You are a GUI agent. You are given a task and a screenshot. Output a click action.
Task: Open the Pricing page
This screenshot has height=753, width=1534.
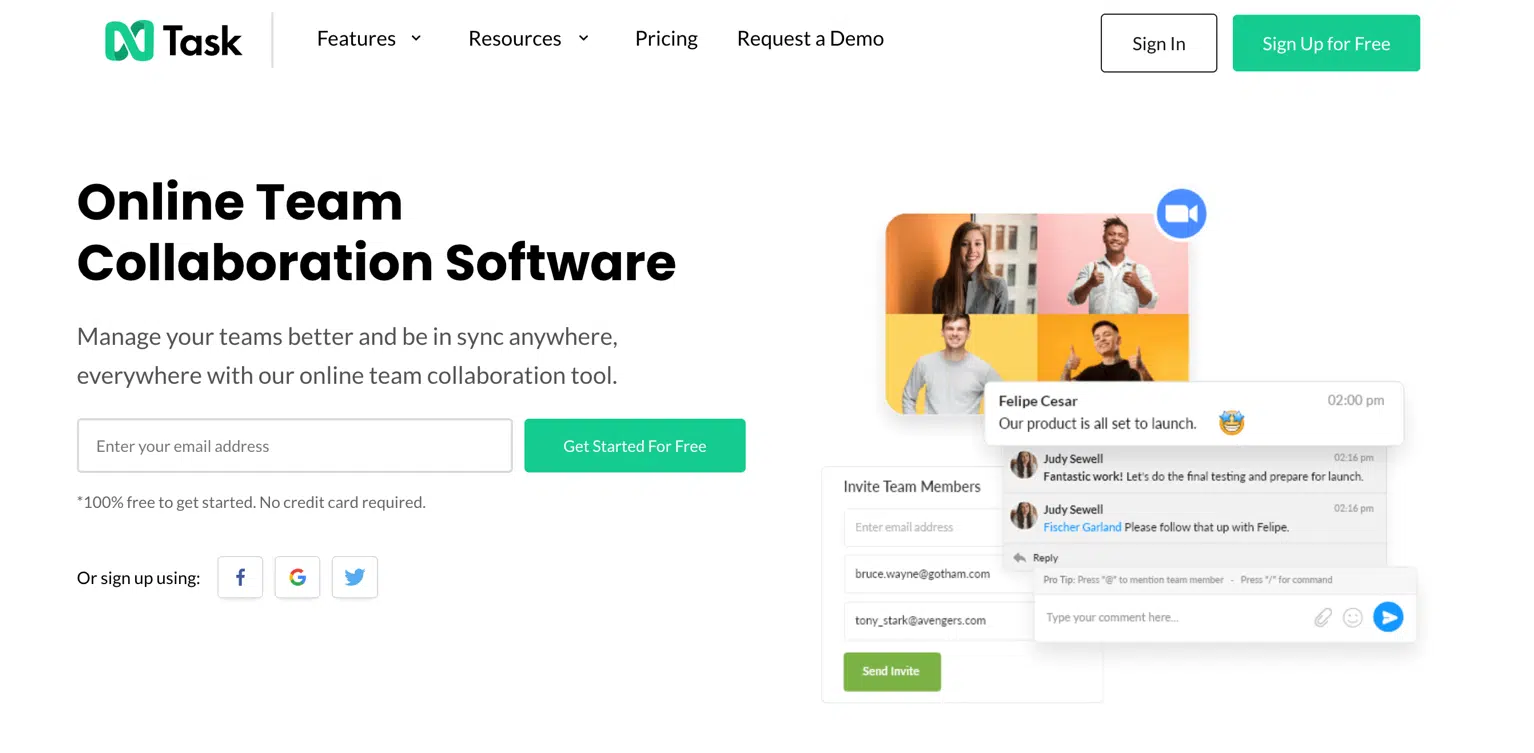[x=666, y=39]
